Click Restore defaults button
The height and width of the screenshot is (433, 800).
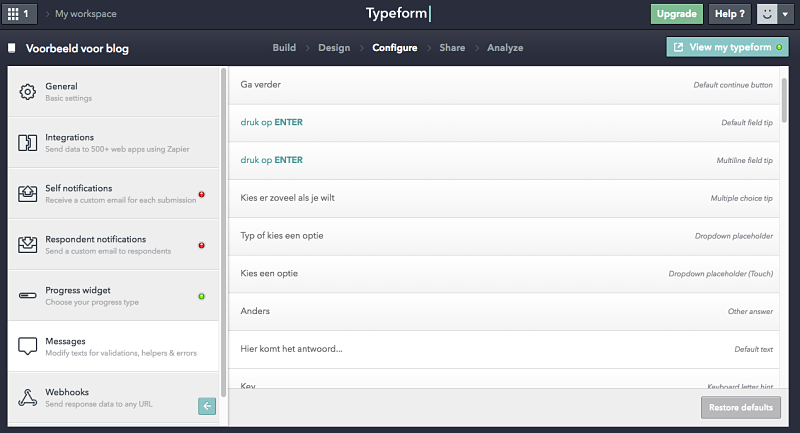tap(741, 407)
